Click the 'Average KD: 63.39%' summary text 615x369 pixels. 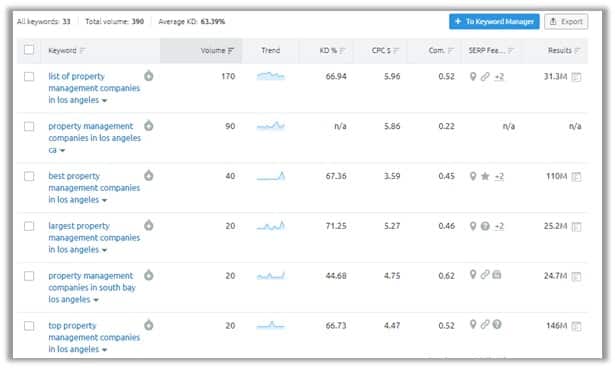(x=191, y=22)
